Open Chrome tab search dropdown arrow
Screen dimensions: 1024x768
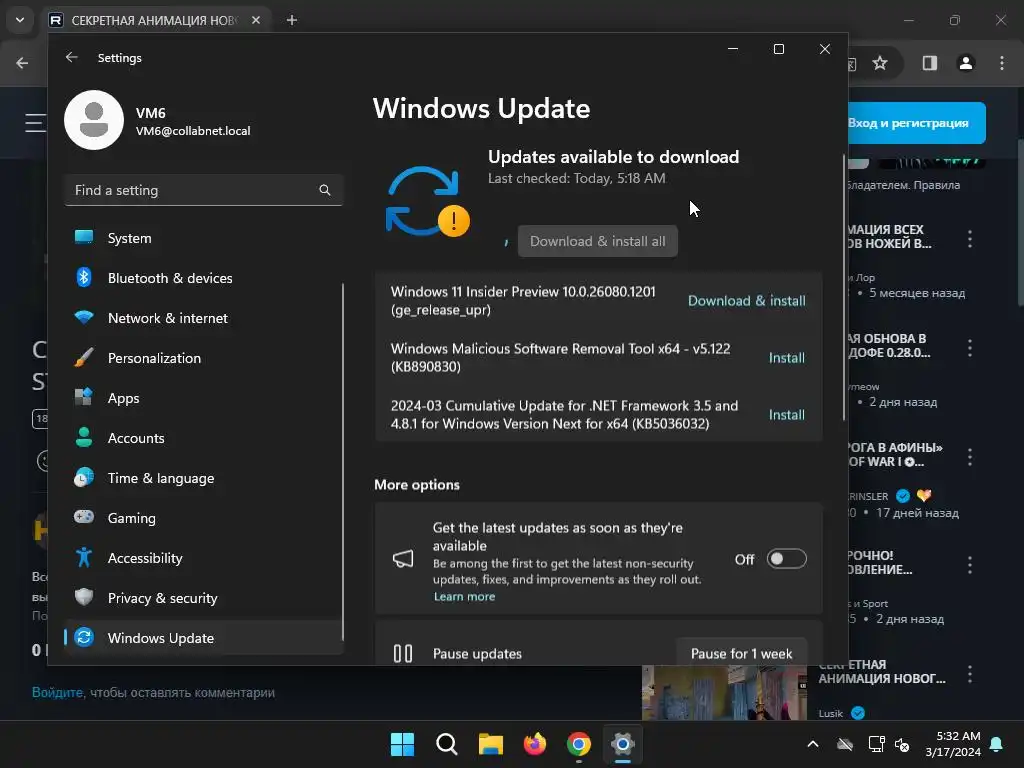[20, 20]
